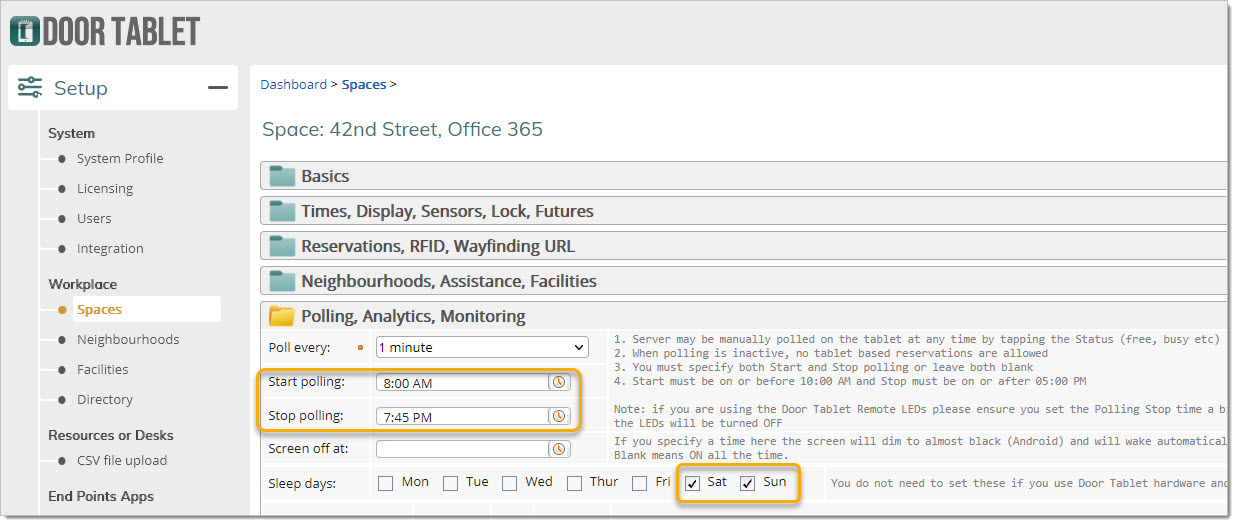The width and height of the screenshot is (1236, 524).
Task: Open System Profile in the sidebar
Action: point(120,158)
